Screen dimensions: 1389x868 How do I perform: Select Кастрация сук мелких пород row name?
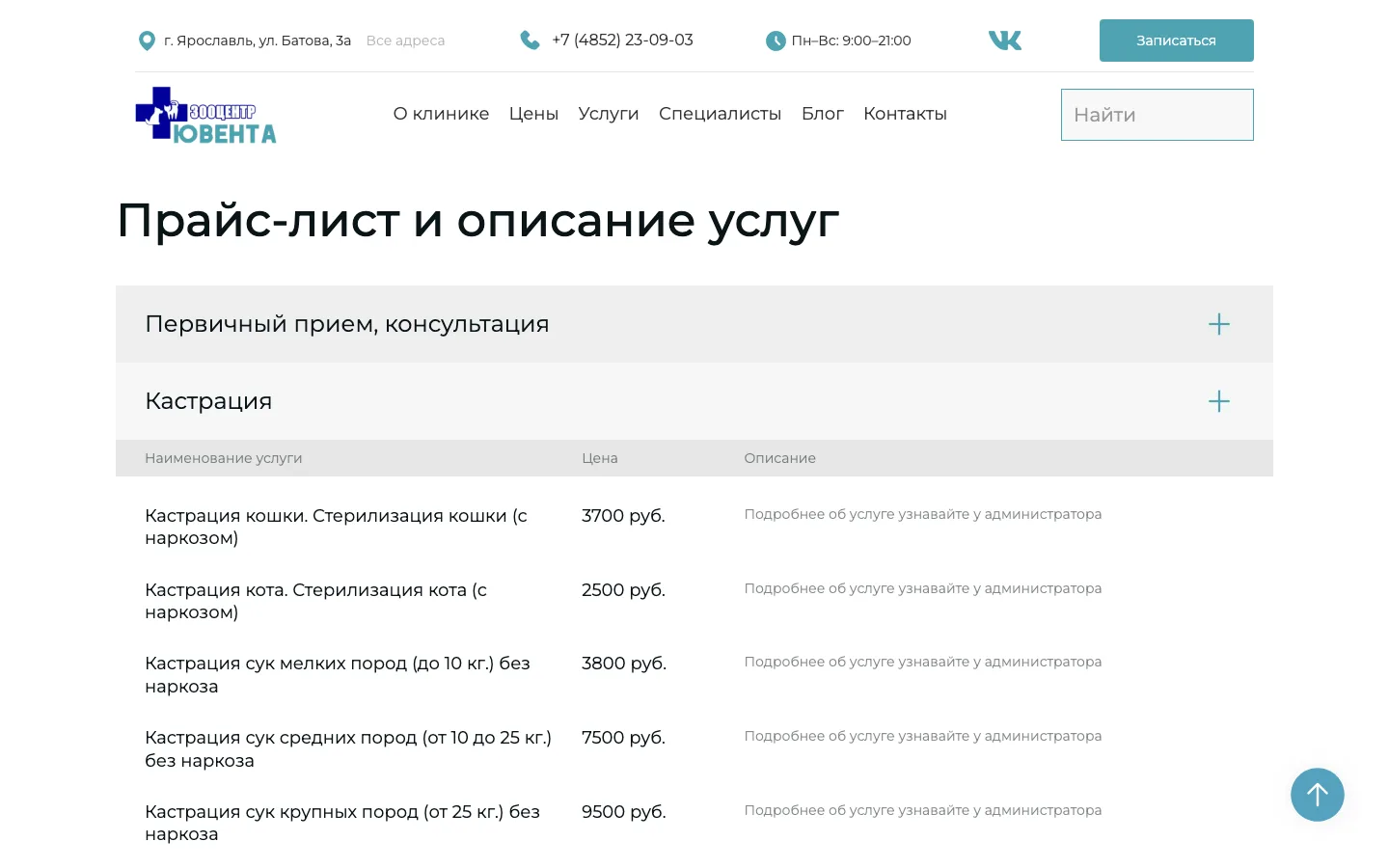tap(338, 675)
